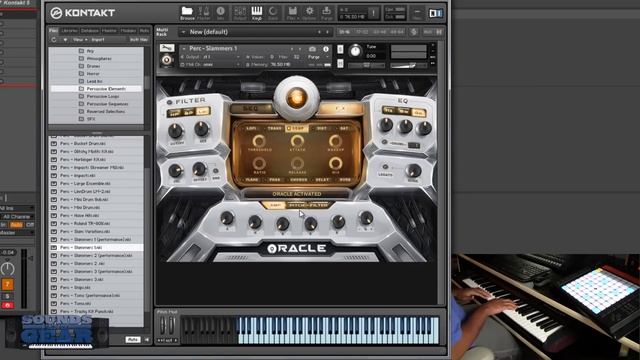The height and width of the screenshot is (360, 640).
Task: Click the Aux sends icon in rack header
Action: point(428,32)
